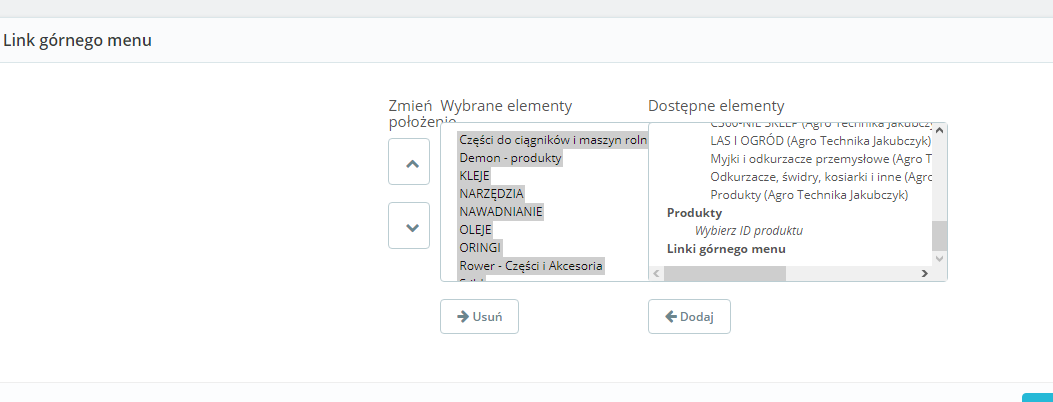This screenshot has height=402, width=1053.
Task: Click vertical scrollbar down arrow of available list
Action: click(x=939, y=258)
